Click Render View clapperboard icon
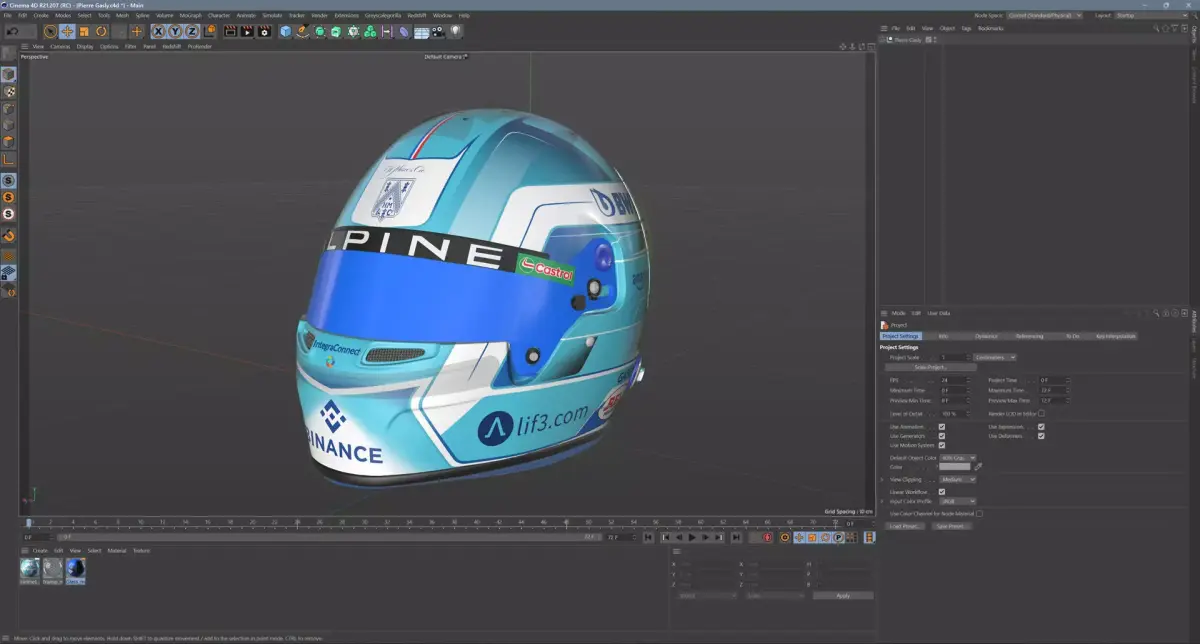The width and height of the screenshot is (1200, 644). pyautogui.click(x=230, y=31)
